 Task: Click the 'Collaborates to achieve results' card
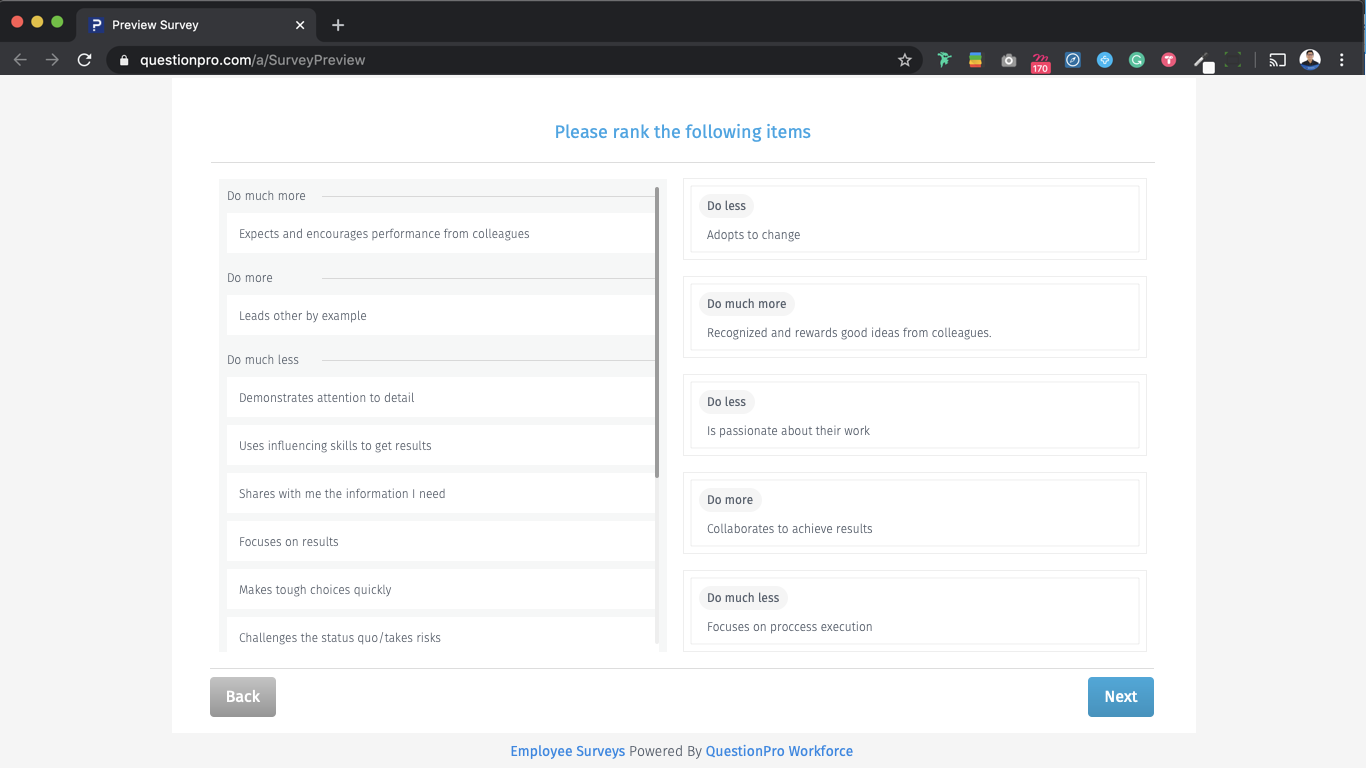(x=914, y=514)
